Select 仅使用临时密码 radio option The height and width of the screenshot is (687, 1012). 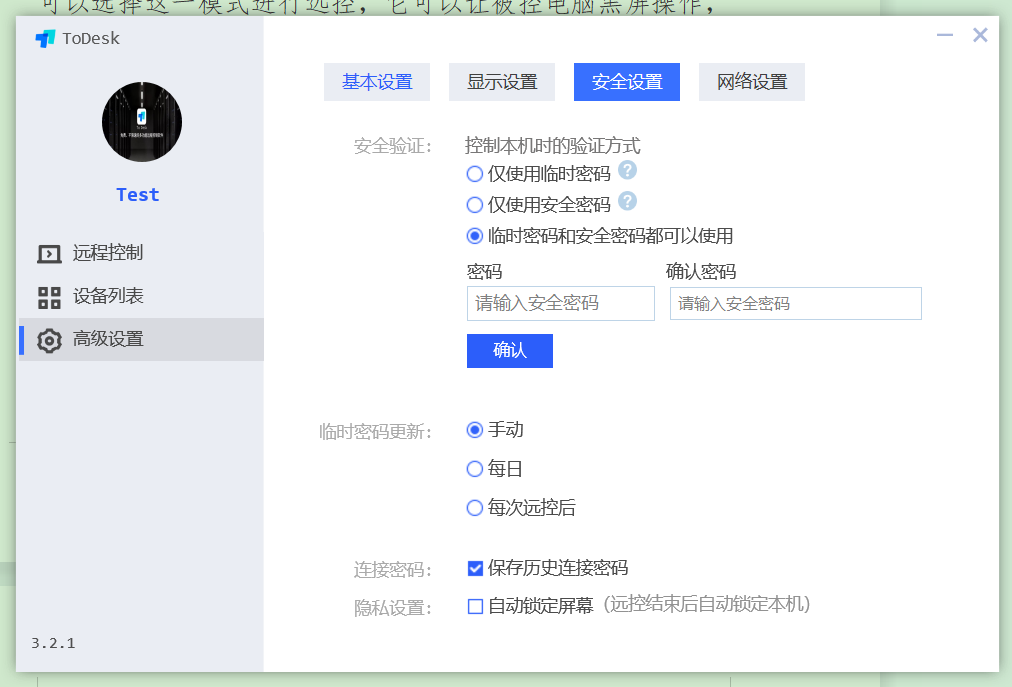[475, 174]
